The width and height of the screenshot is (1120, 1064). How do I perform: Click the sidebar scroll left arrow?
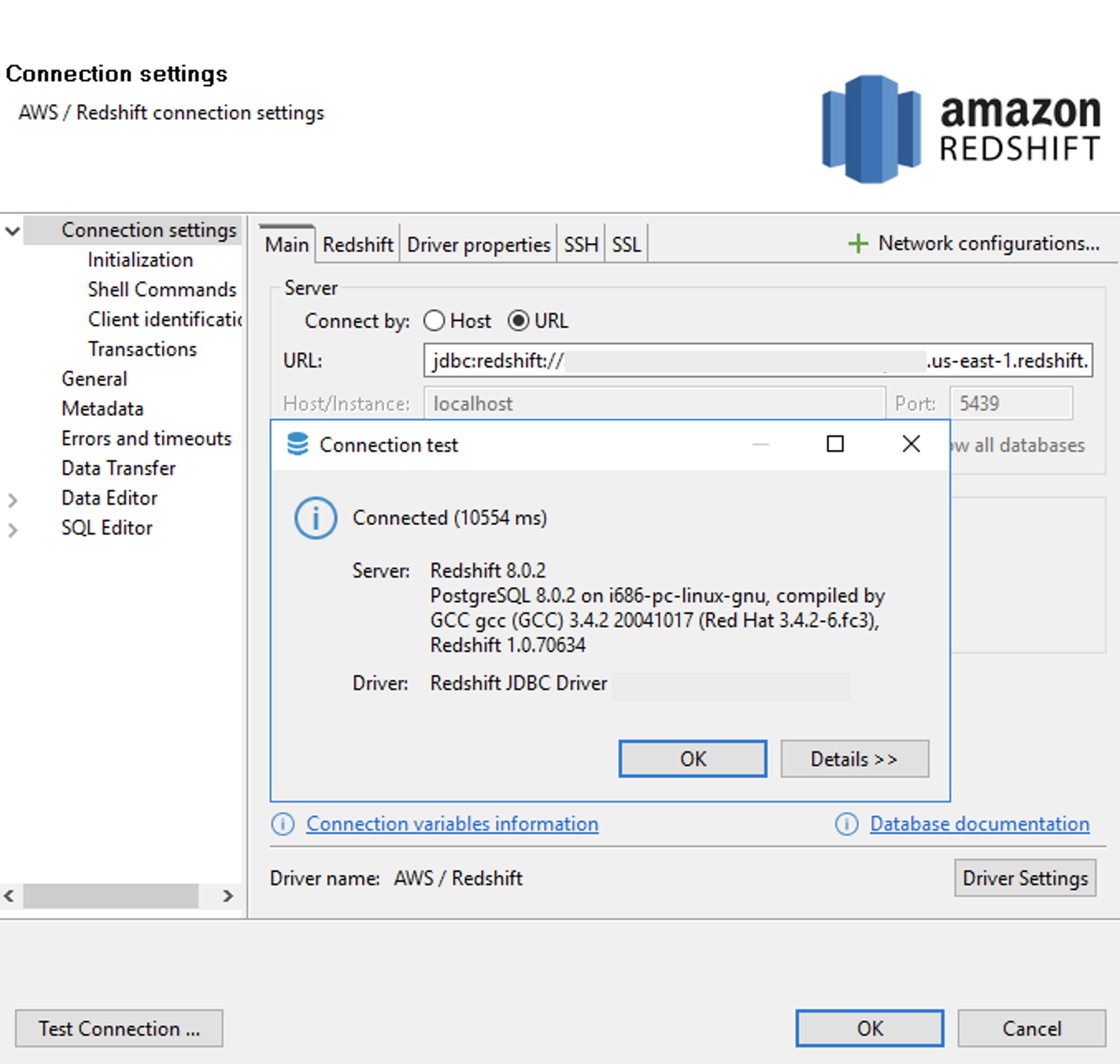tap(9, 896)
